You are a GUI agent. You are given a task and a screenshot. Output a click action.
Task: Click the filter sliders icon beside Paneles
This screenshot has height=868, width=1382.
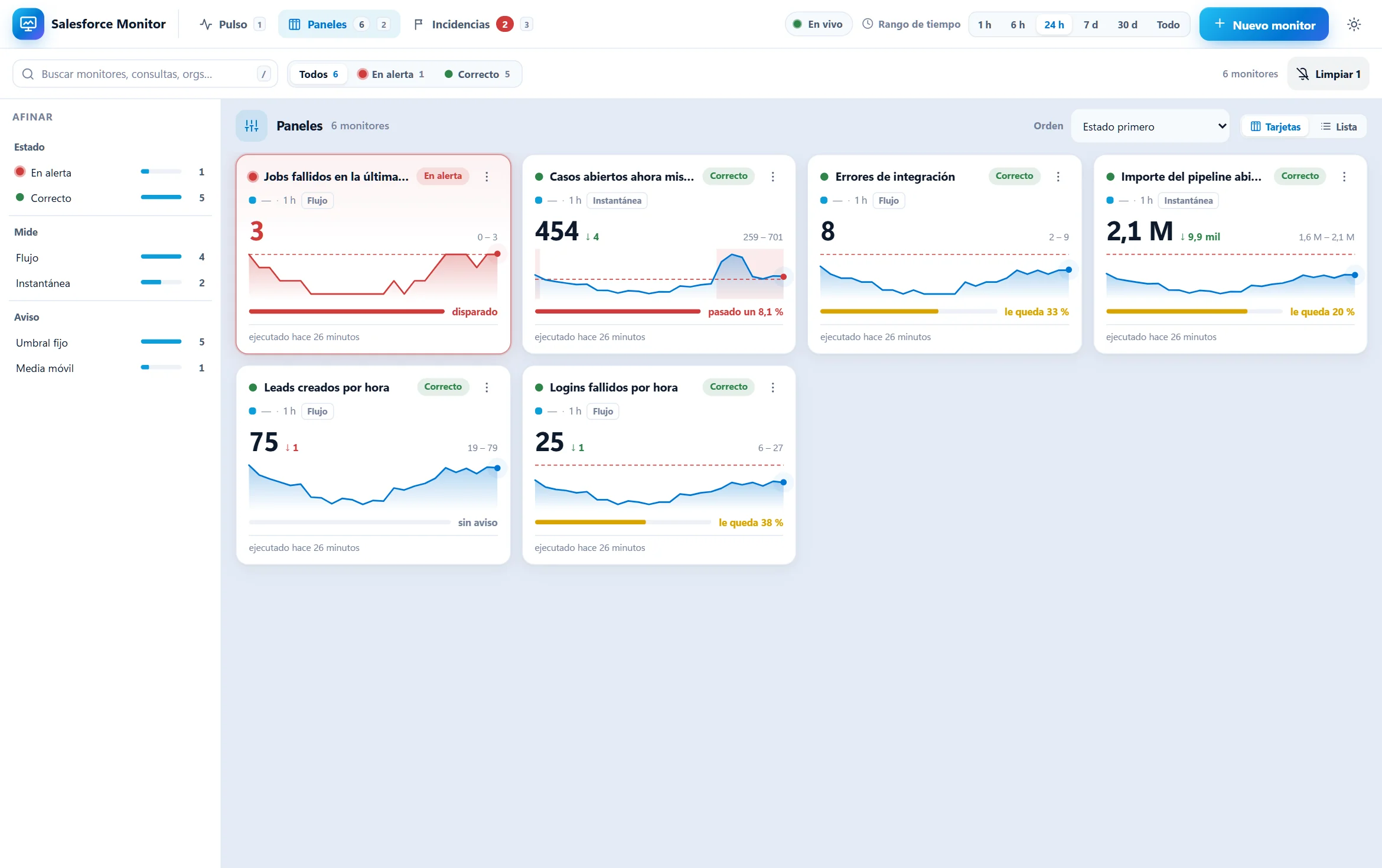(252, 126)
